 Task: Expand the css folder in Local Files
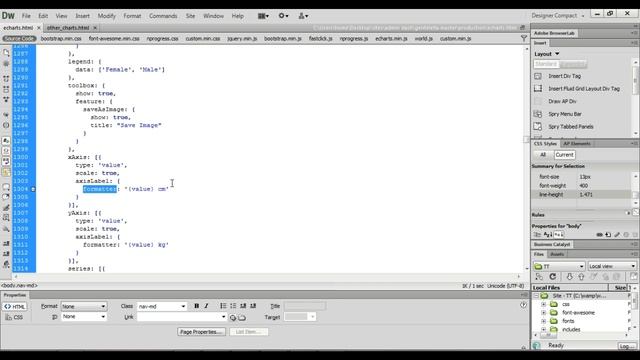point(544,304)
